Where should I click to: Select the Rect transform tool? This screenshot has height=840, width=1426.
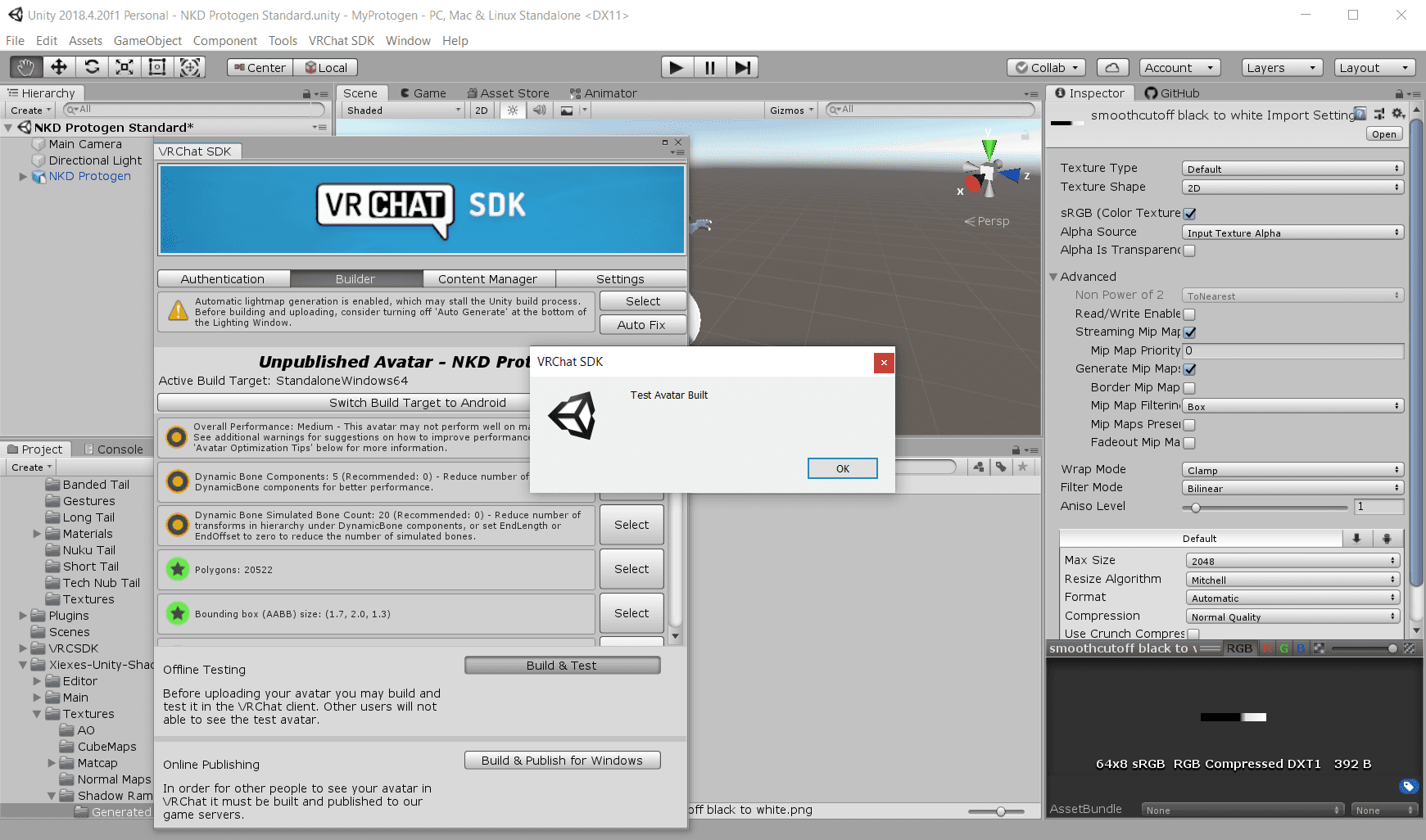point(157,67)
